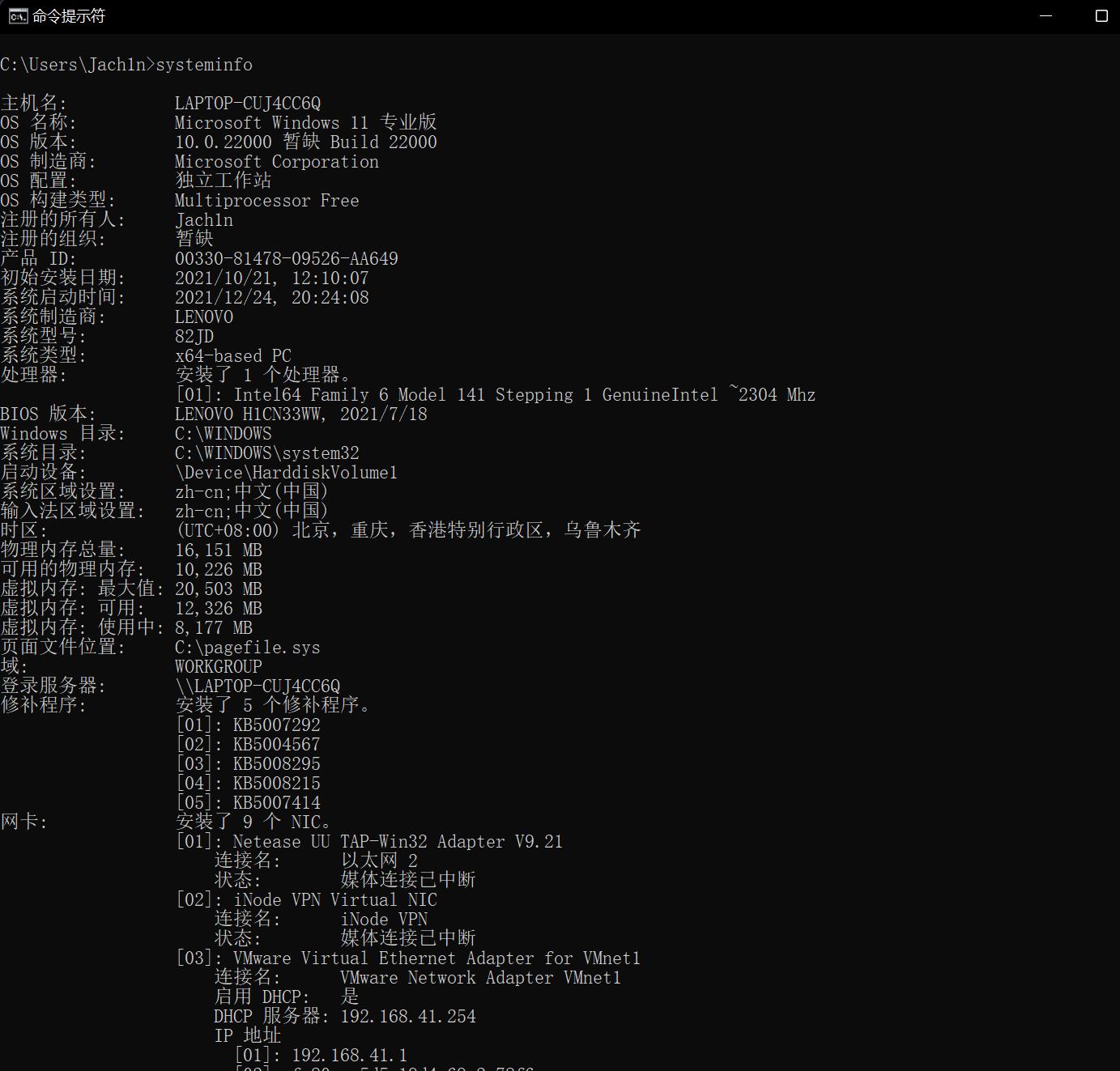Click the 安装了 9 个 NIC line
1120x1071 pixels.
pos(253,822)
